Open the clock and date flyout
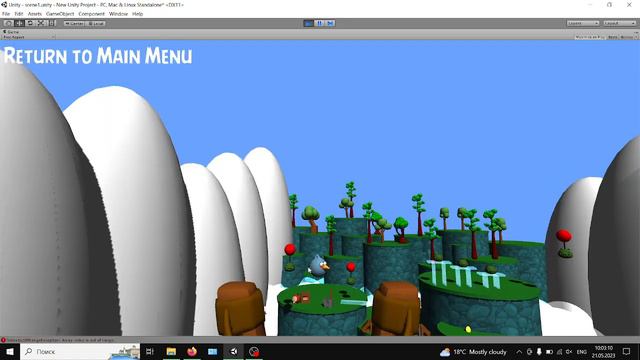The width and height of the screenshot is (640, 360). point(604,351)
